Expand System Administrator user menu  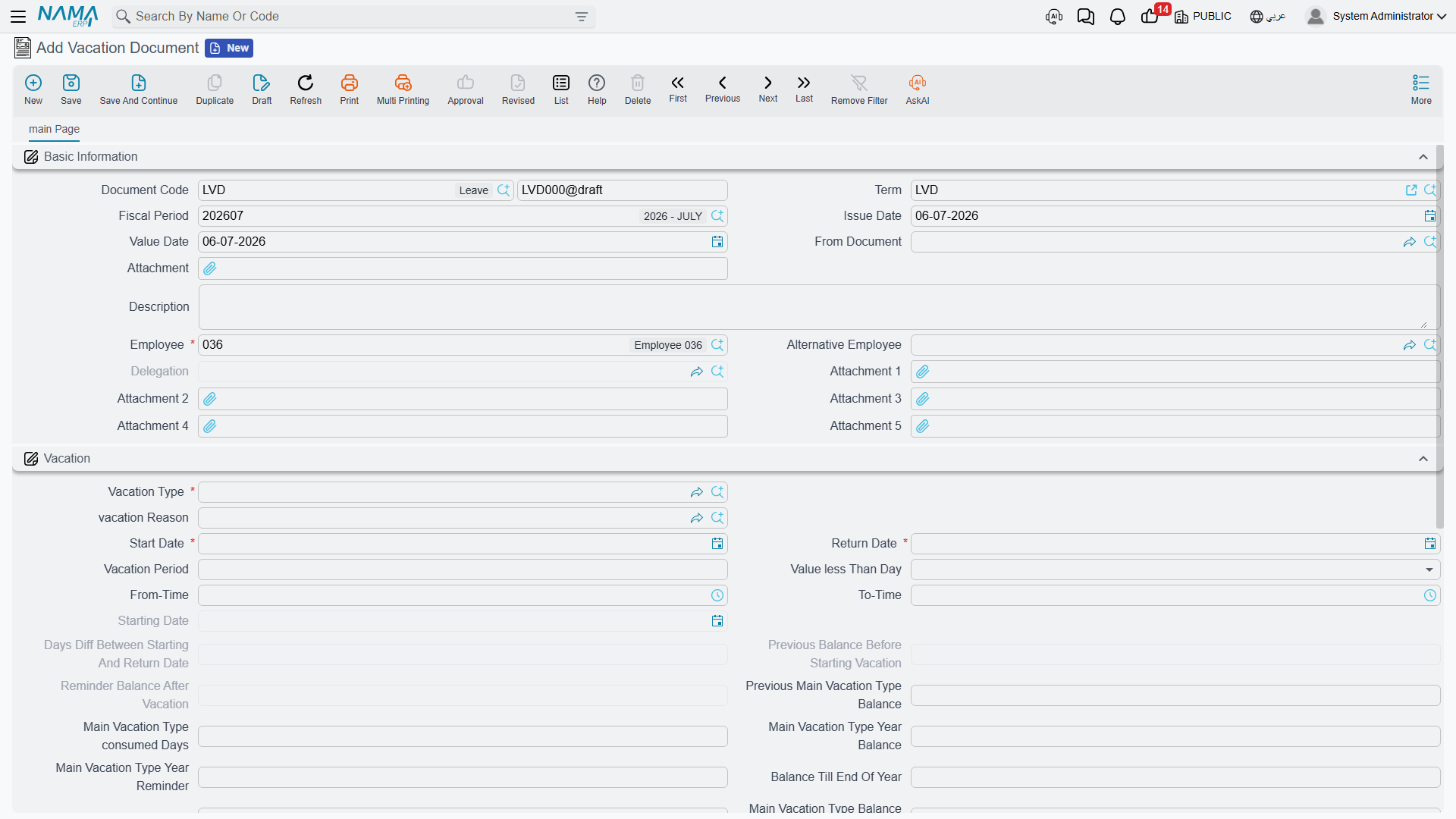point(1376,16)
